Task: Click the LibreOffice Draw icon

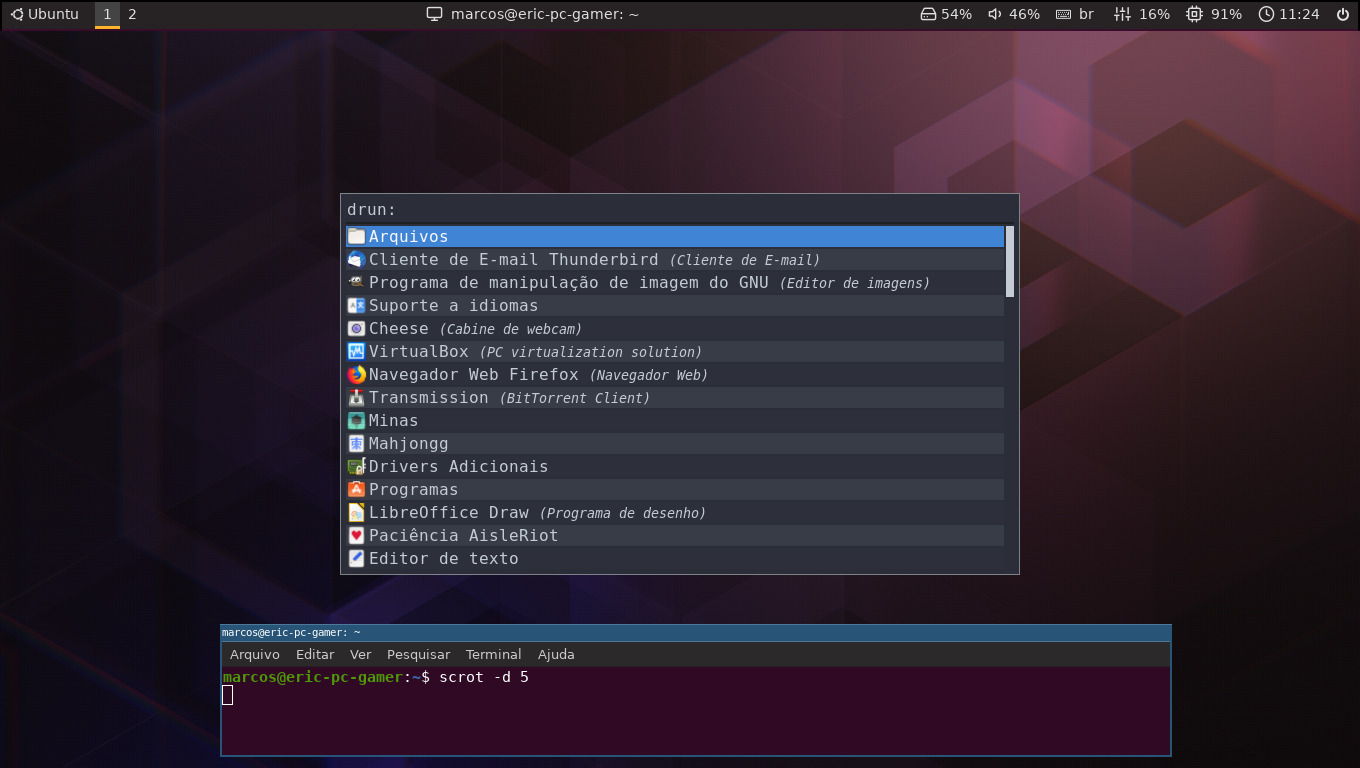Action: [356, 512]
